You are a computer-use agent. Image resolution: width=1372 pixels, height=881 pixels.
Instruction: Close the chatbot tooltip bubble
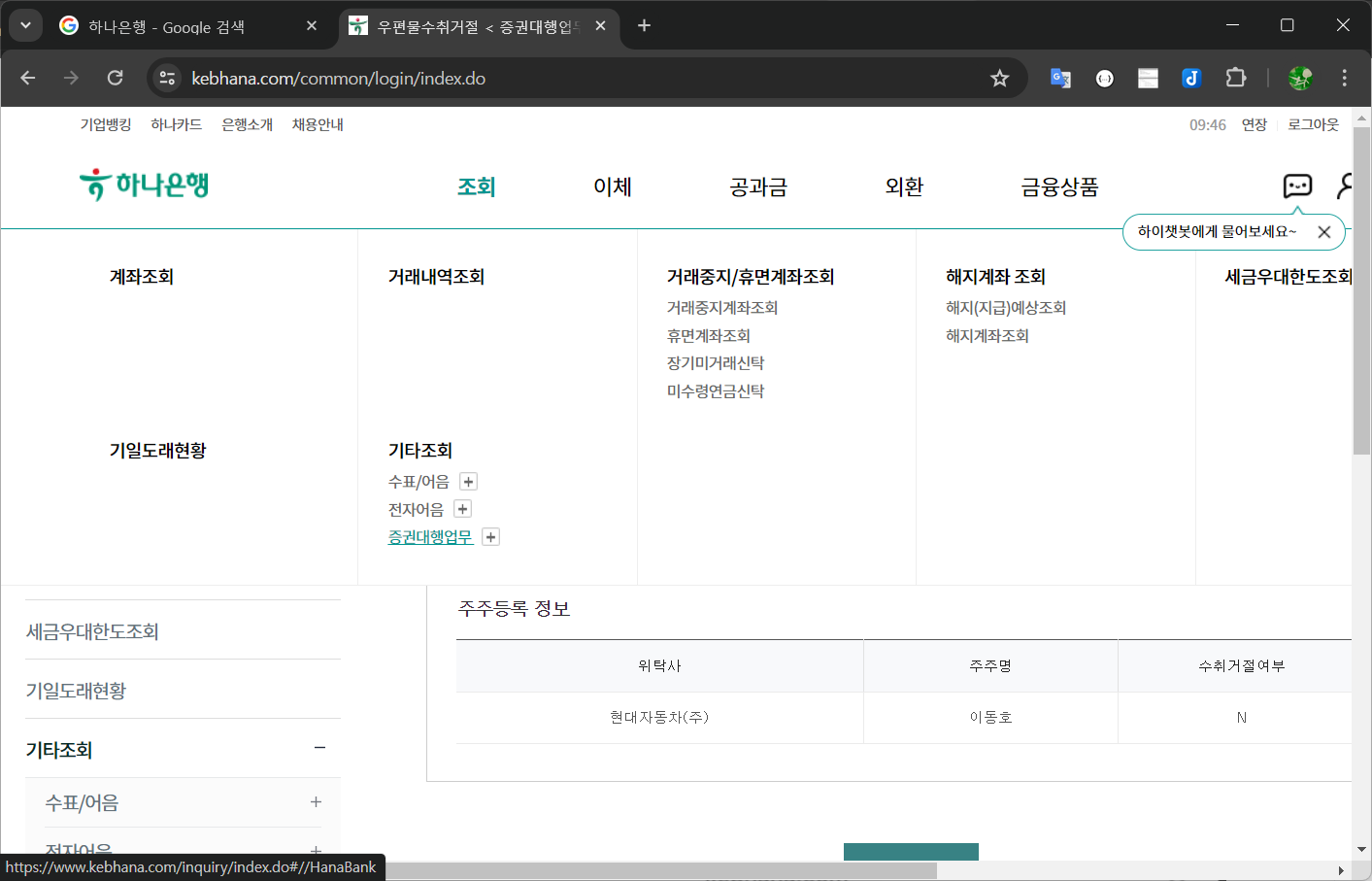(x=1323, y=232)
